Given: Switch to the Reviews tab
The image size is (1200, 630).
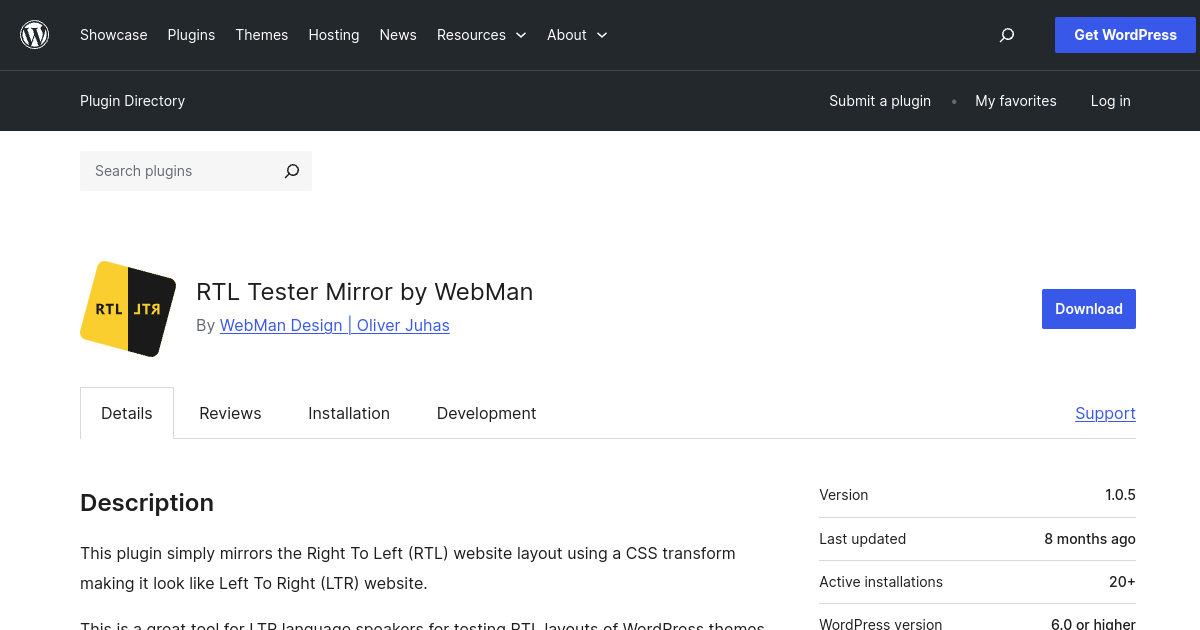Looking at the screenshot, I should 230,413.
